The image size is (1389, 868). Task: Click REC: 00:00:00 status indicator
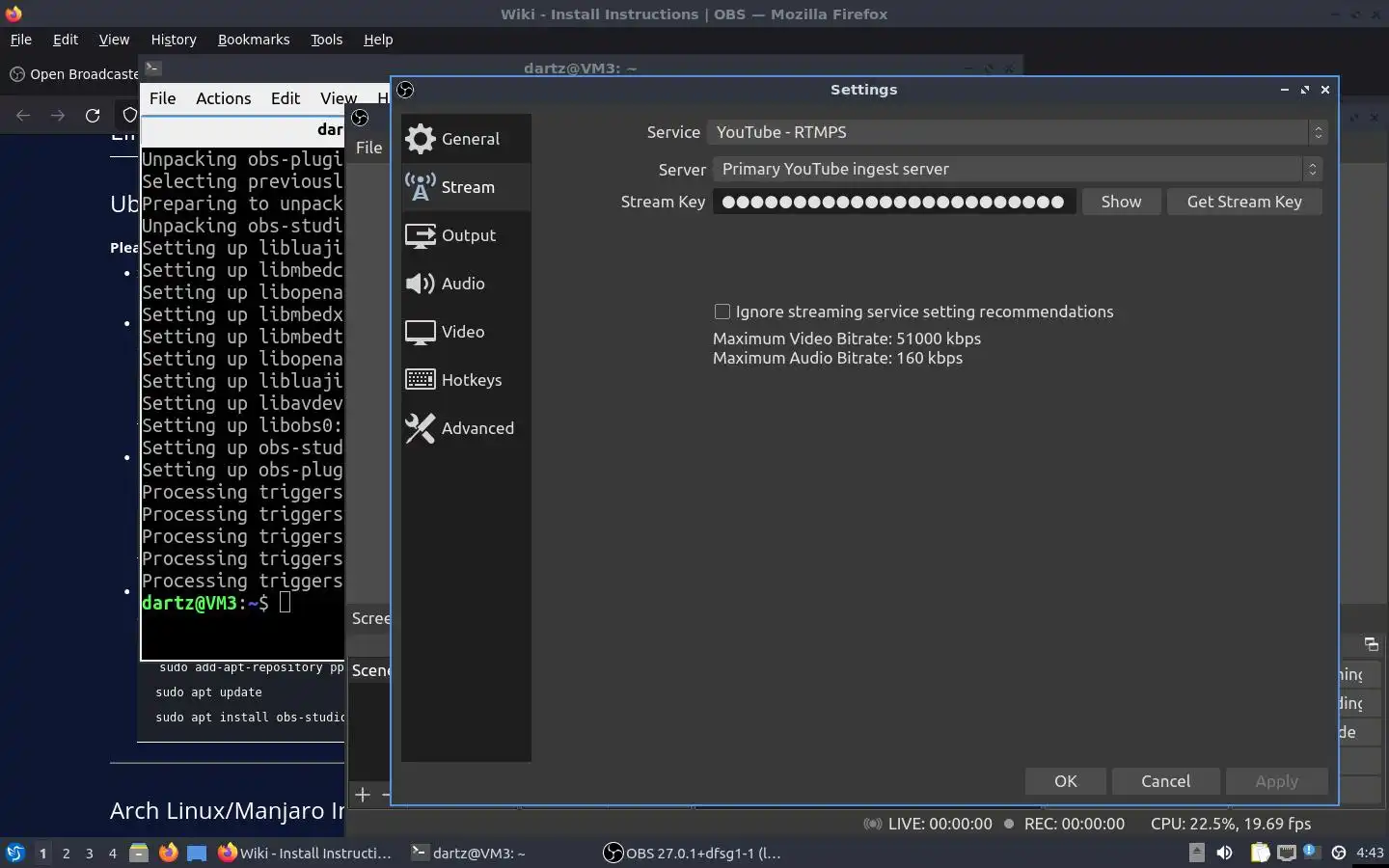coord(1064,824)
